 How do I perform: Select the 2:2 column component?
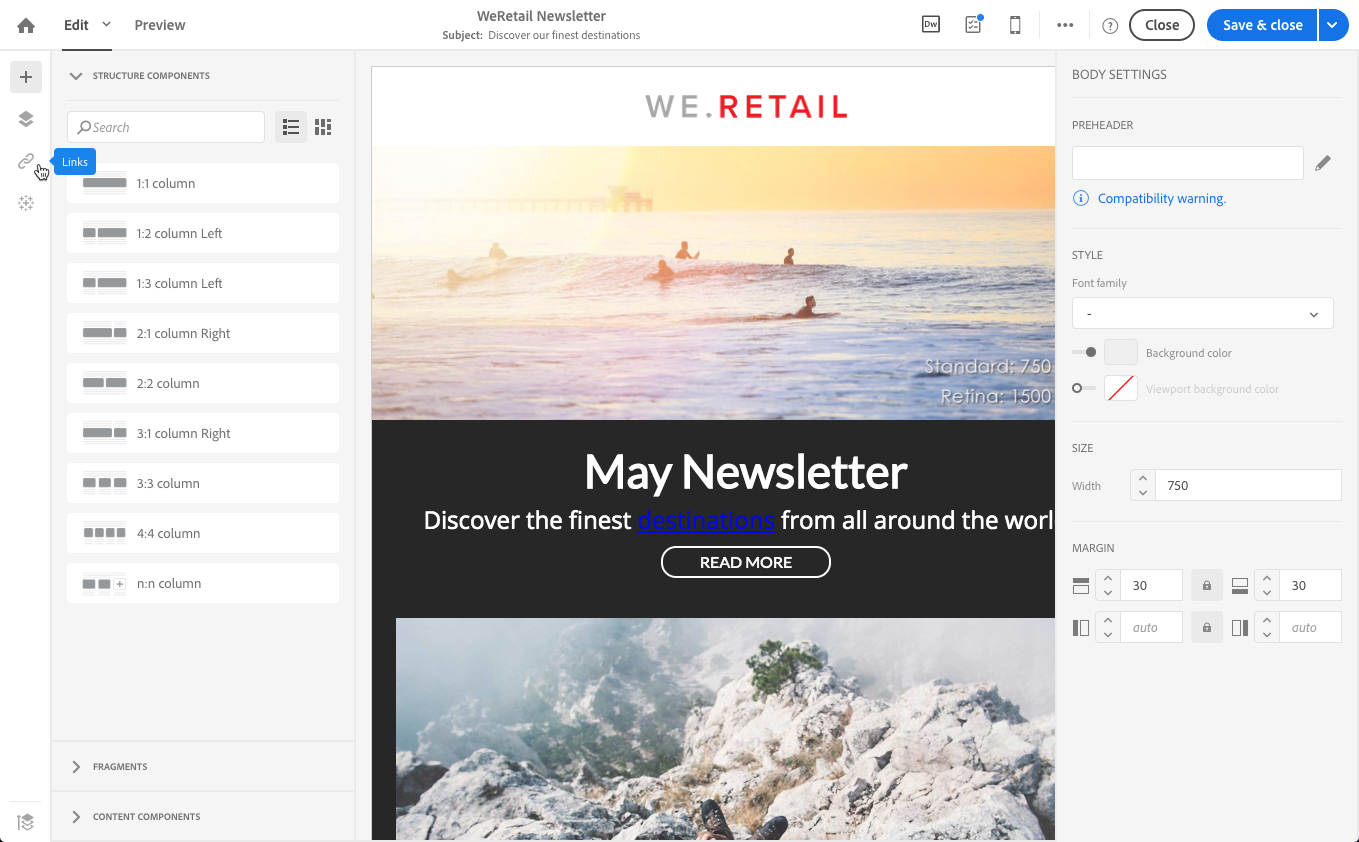coord(203,383)
